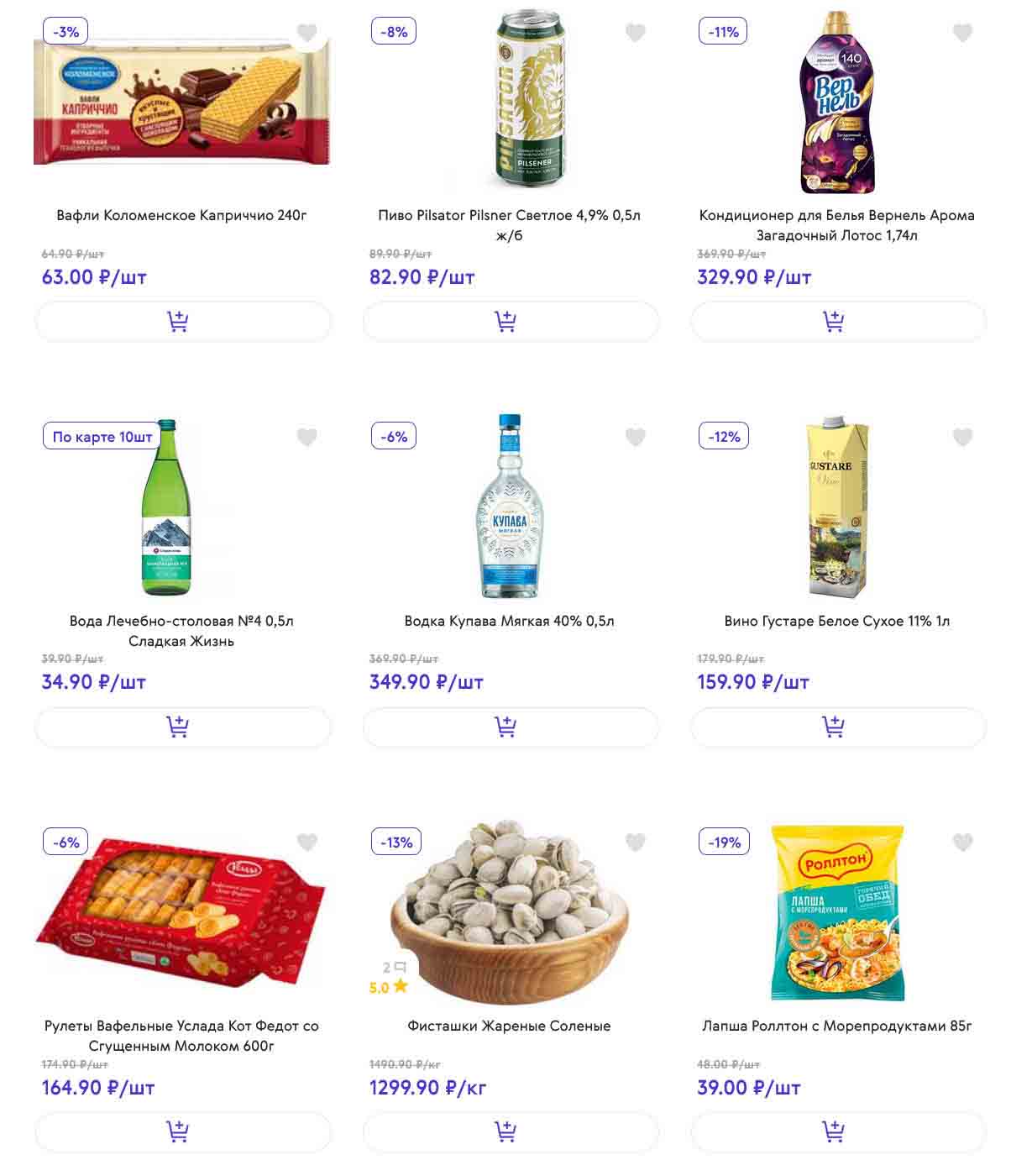1011x1176 pixels.
Task: Open pistachios 5.0 star rating
Action: click(x=388, y=987)
